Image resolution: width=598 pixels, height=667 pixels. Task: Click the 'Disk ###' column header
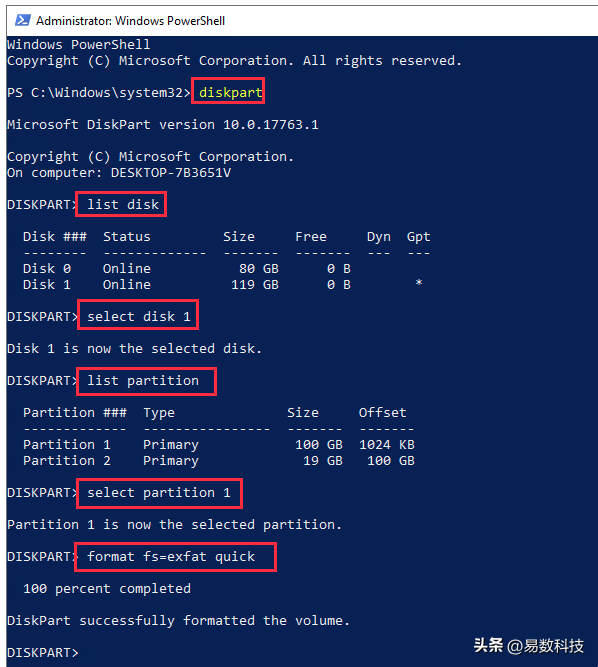click(55, 237)
